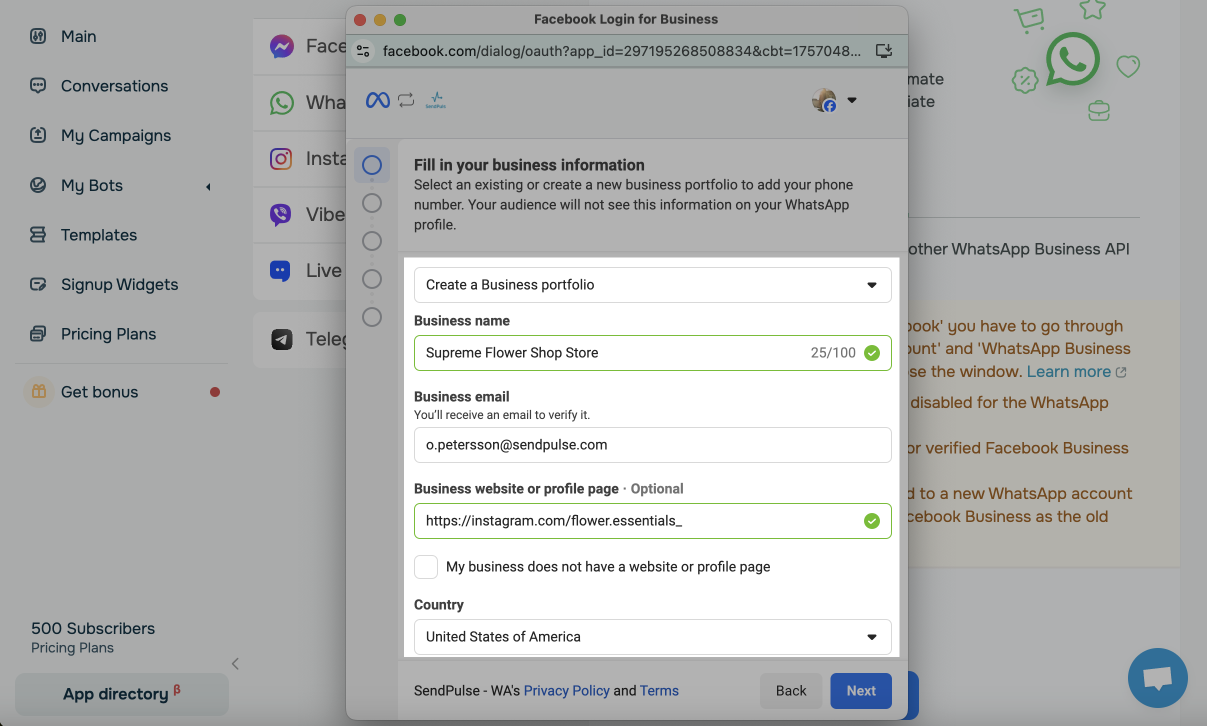The width and height of the screenshot is (1207, 726).
Task: Open the Privacy Policy link
Action: (566, 691)
